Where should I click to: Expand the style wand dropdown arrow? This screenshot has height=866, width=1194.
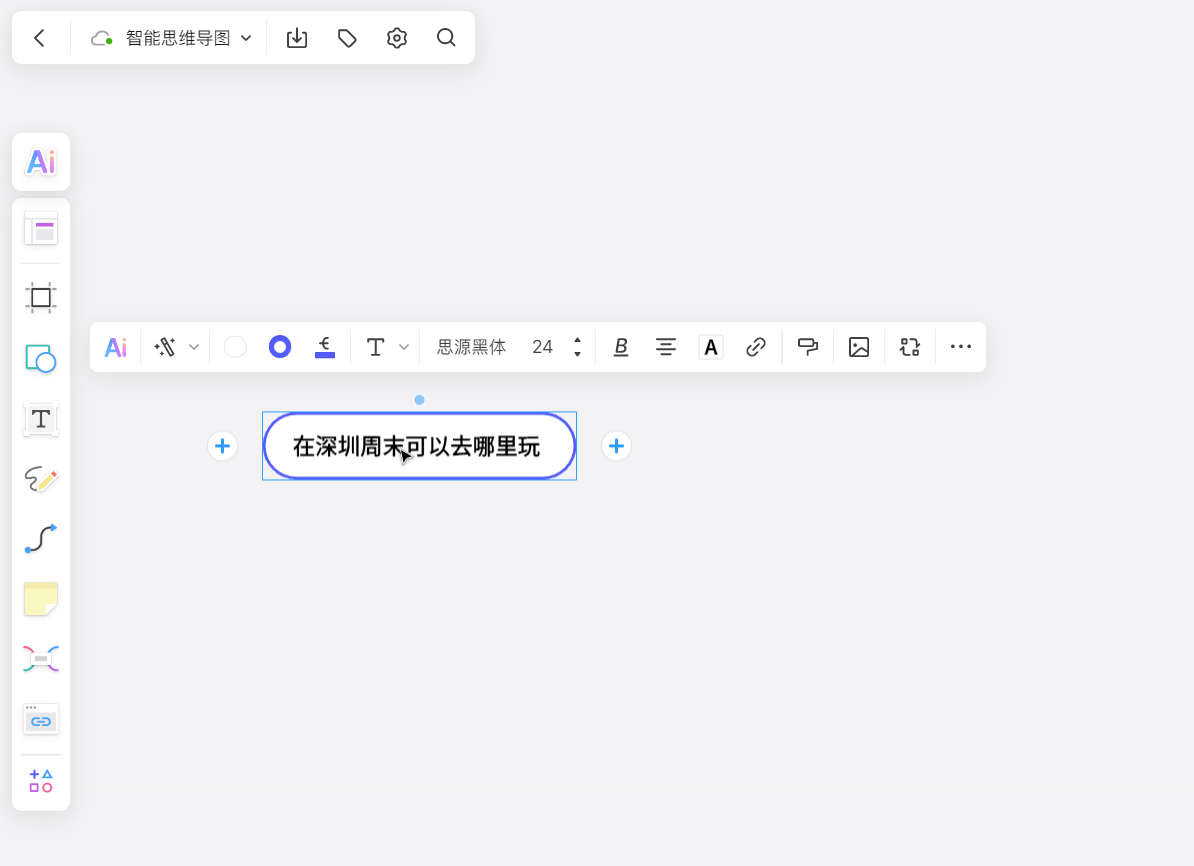coord(194,347)
